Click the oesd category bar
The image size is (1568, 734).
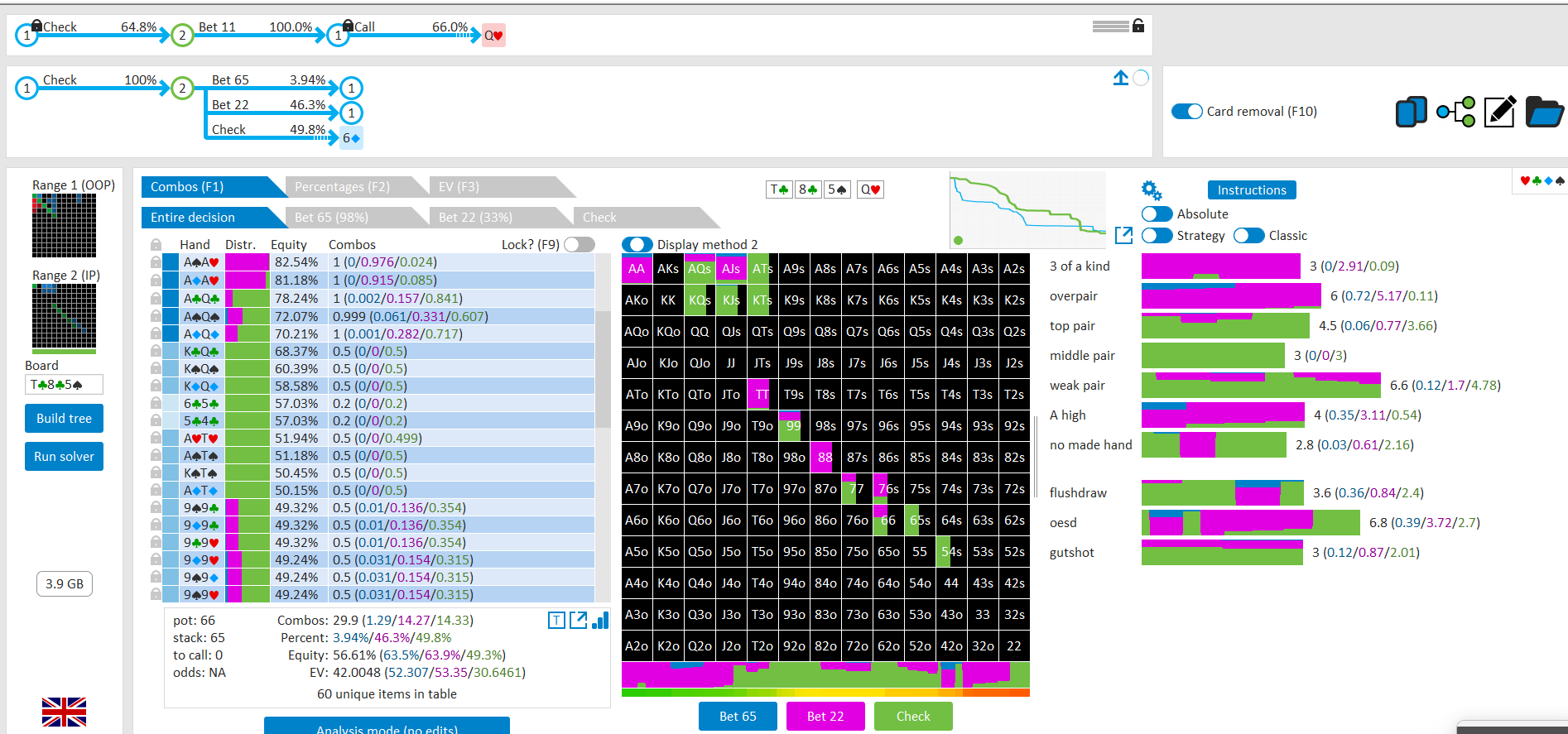1251,523
